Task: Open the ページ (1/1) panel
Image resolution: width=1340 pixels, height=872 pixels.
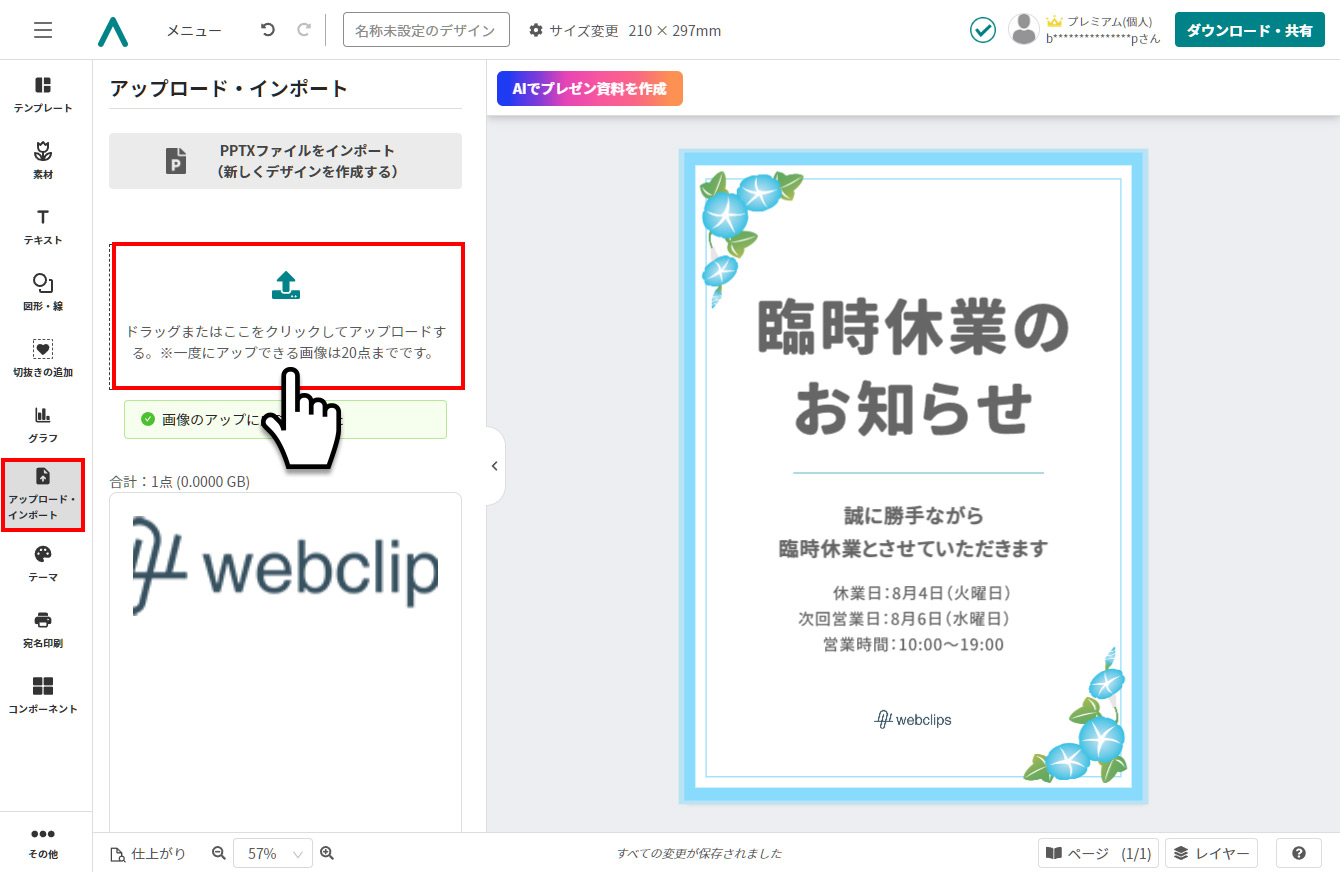Action: point(1098,853)
